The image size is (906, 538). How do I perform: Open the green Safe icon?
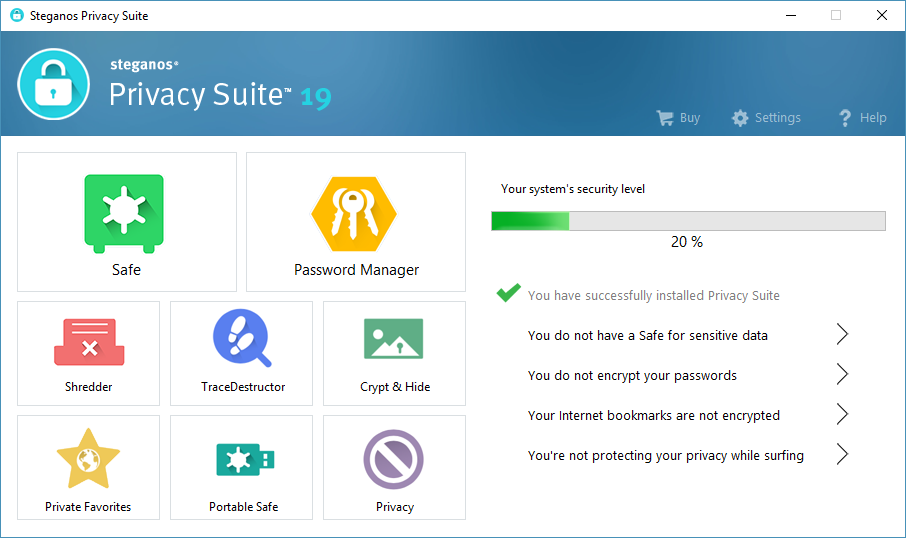124,213
